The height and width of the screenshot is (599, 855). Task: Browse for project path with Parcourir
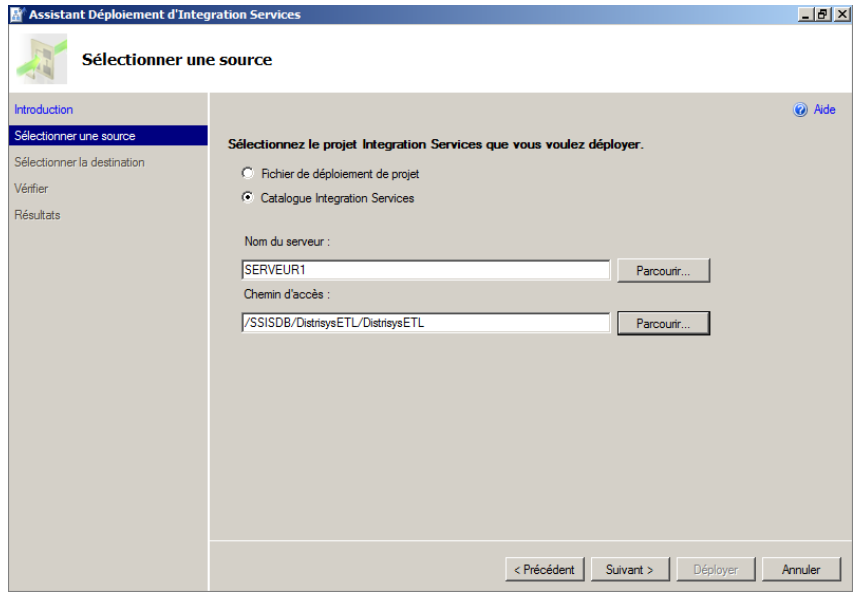(663, 323)
